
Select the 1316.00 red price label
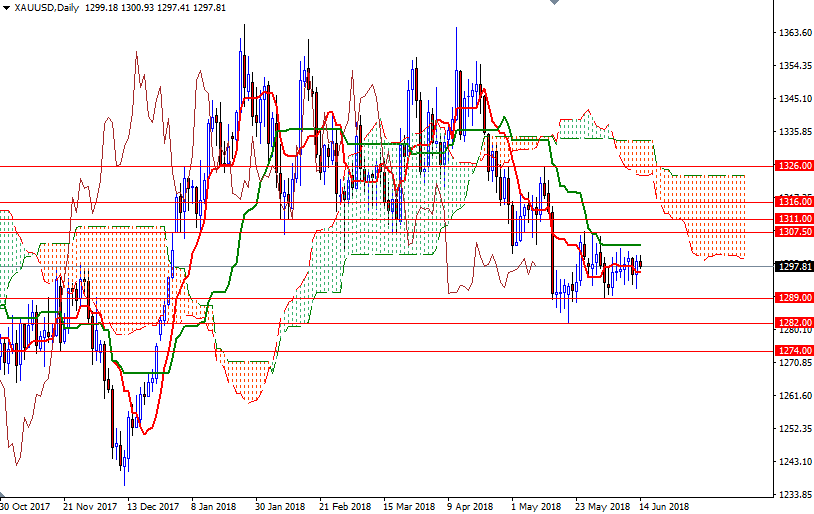click(x=794, y=201)
